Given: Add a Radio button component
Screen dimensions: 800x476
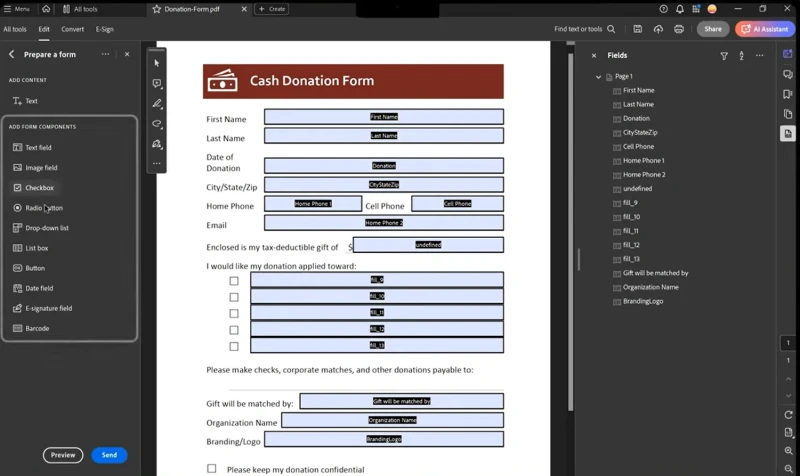Looking at the screenshot, I should click(38, 208).
